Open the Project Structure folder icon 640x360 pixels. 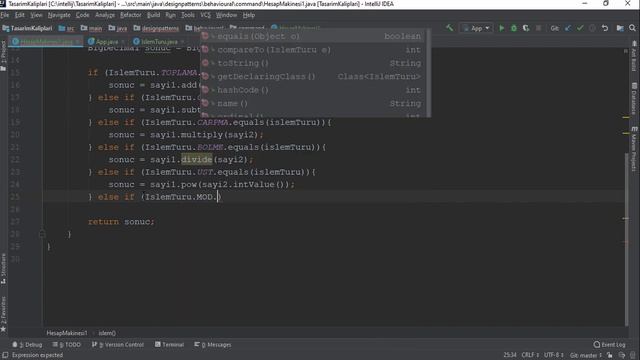(620, 28)
